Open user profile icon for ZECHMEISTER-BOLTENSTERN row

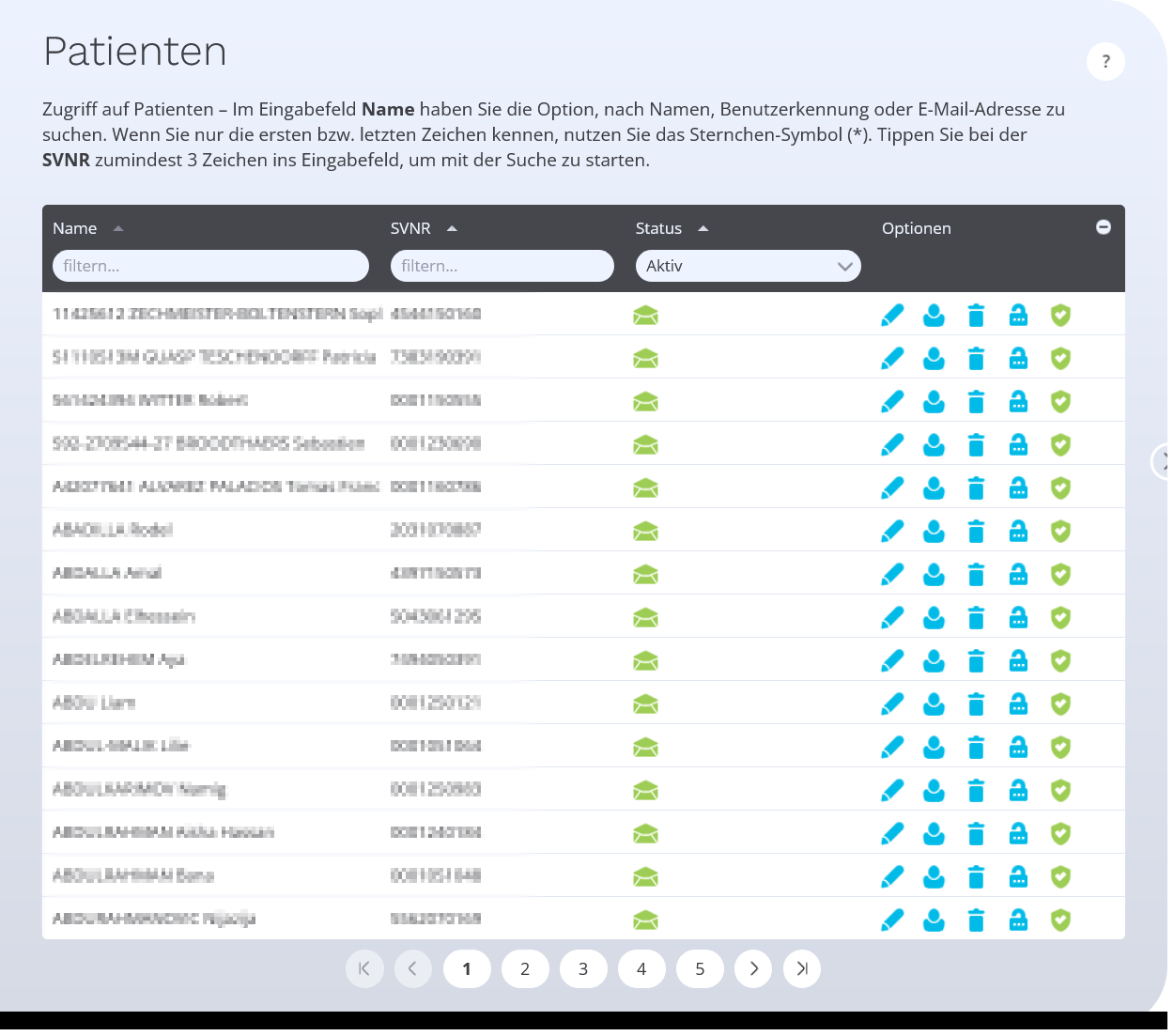(x=934, y=316)
